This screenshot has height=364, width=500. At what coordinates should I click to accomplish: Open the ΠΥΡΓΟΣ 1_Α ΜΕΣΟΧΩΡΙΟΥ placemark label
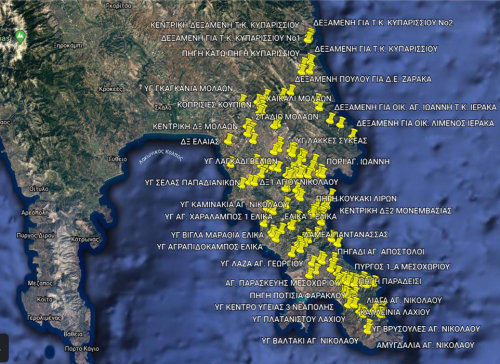[x=402, y=267]
